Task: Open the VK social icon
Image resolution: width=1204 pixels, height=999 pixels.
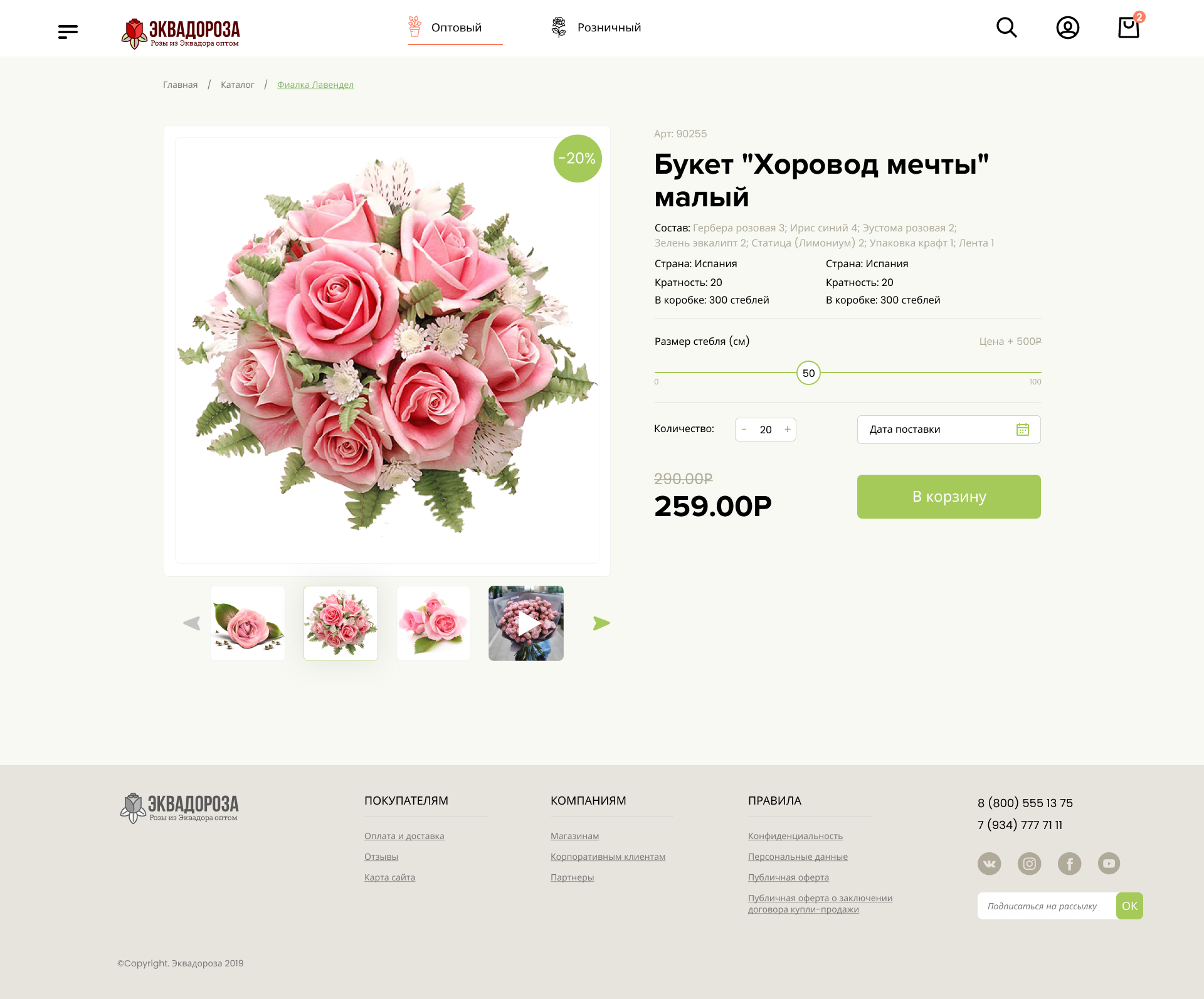Action: pyautogui.click(x=989, y=864)
